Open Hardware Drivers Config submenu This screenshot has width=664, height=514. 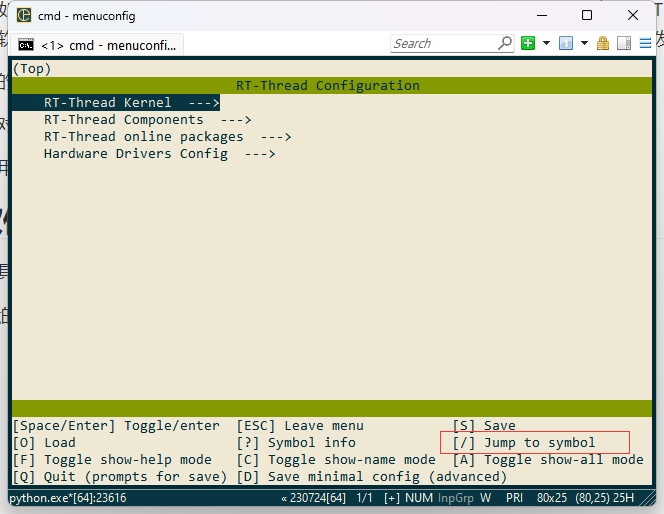pyautogui.click(x=160, y=154)
